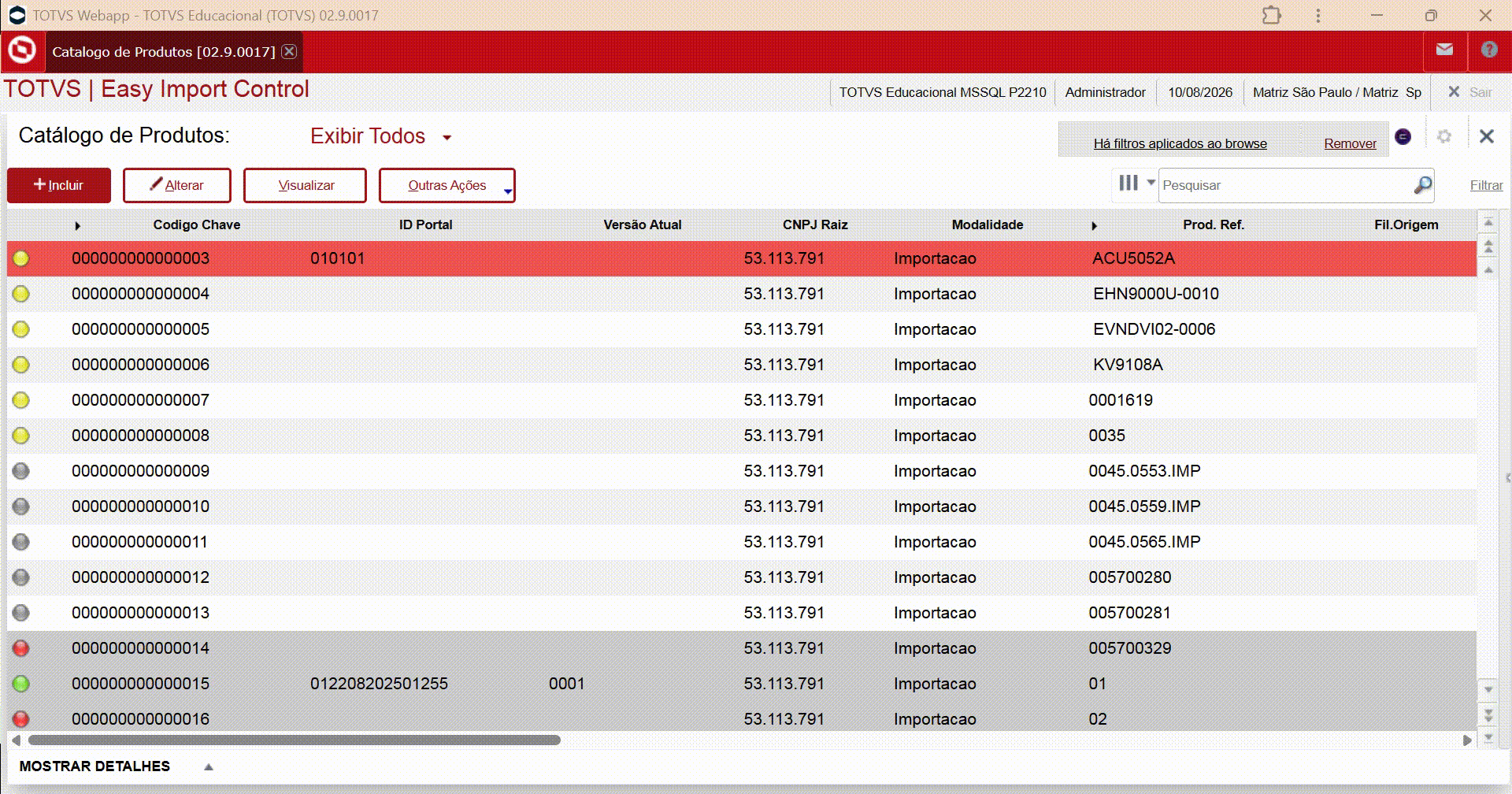Open the browse settings gear icon
The width and height of the screenshot is (1512, 794).
pos(1444,137)
